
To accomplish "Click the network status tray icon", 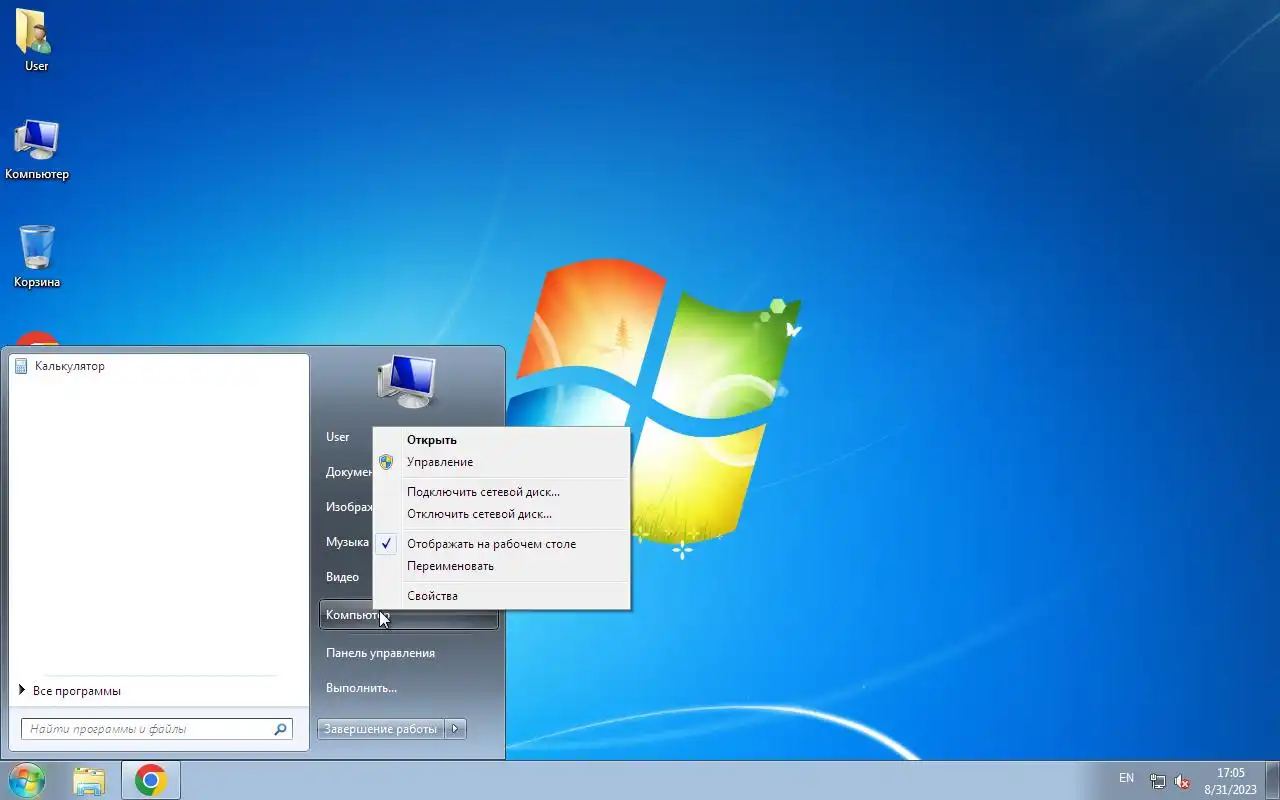I will pyautogui.click(x=1157, y=781).
